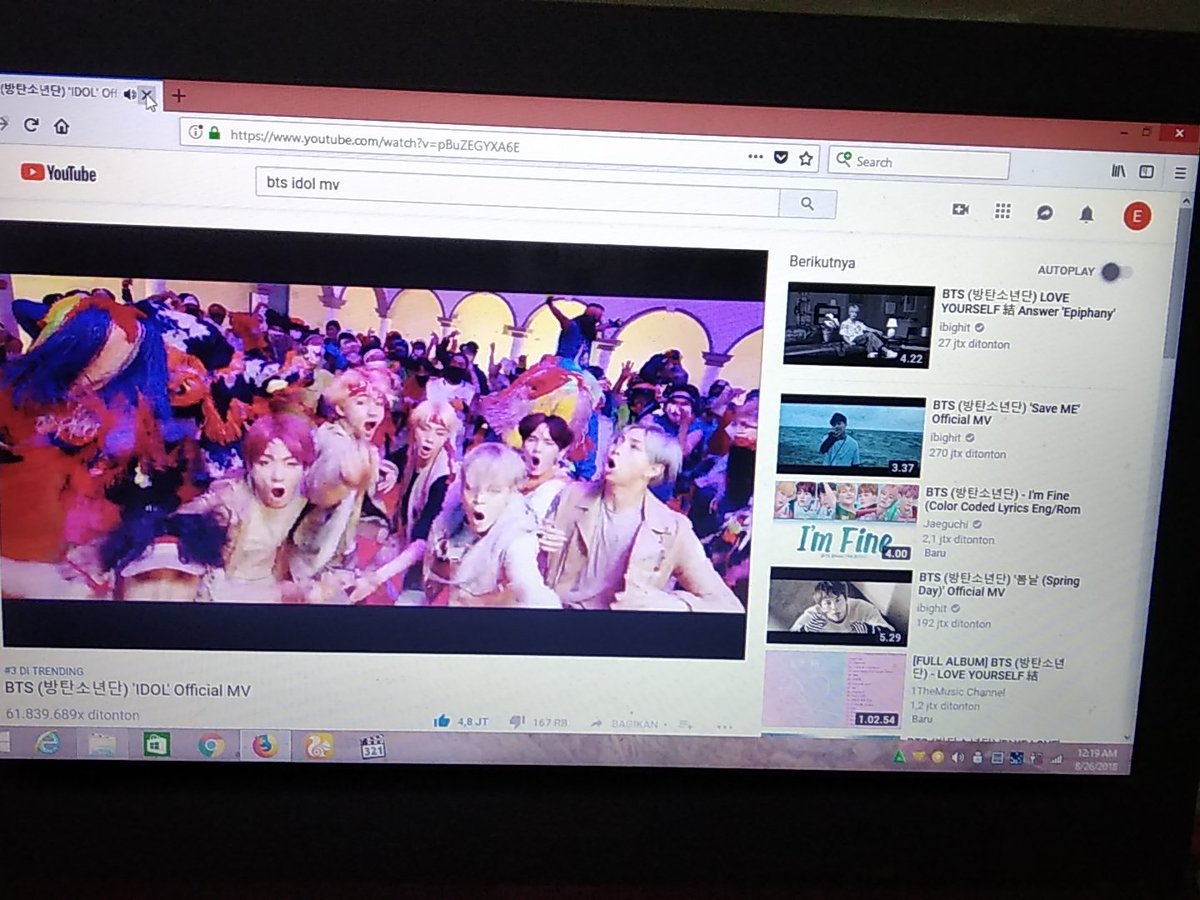Like the video with thumbs up
This screenshot has height=900, width=1200.
click(x=442, y=721)
